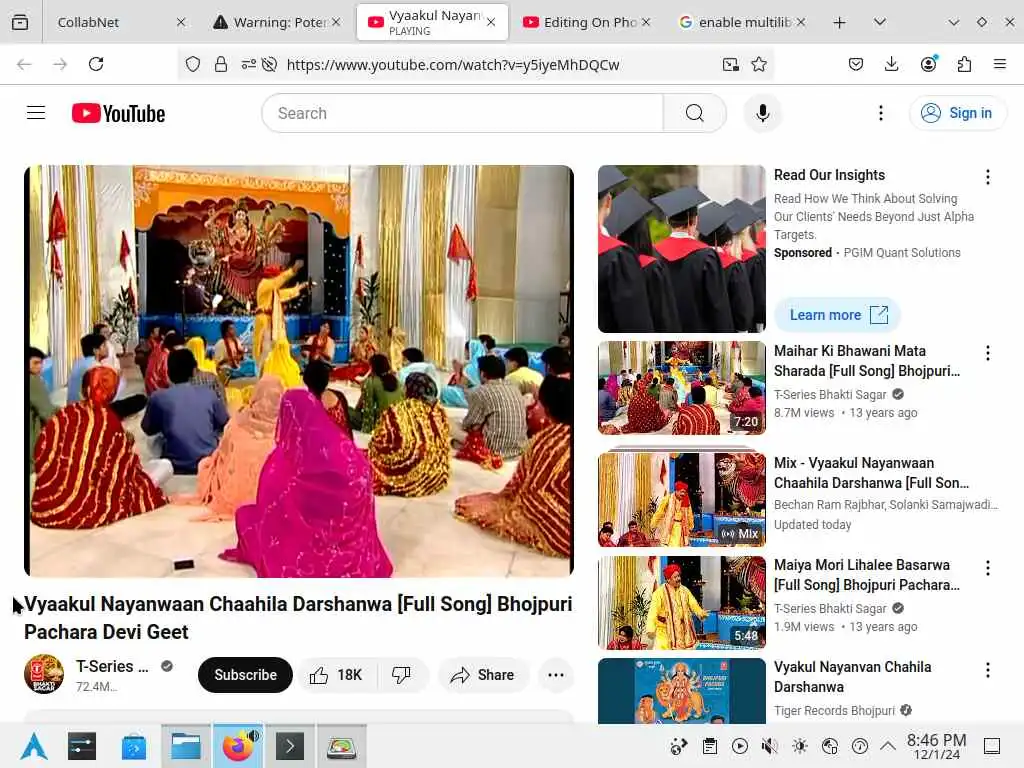
Task: Switch to Warning: Potential tab
Action: (277, 22)
